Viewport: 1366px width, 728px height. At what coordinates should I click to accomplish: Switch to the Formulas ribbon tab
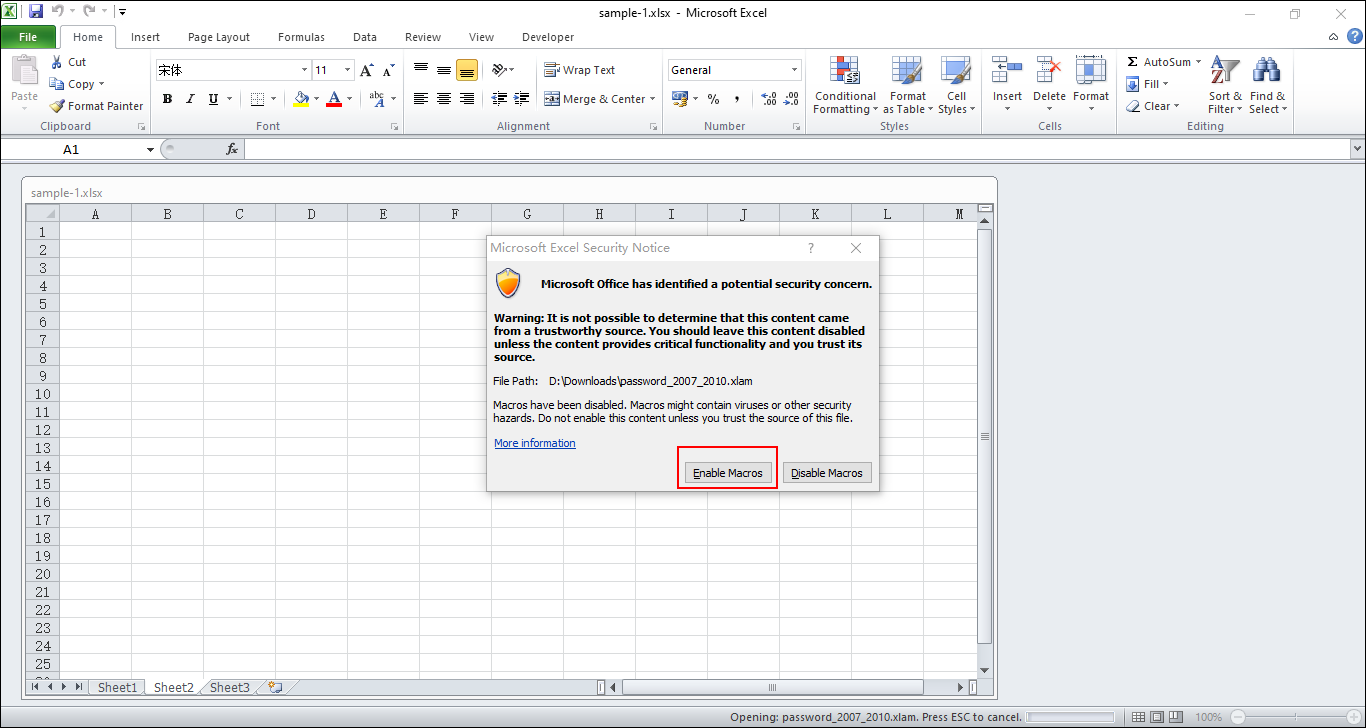(x=301, y=37)
